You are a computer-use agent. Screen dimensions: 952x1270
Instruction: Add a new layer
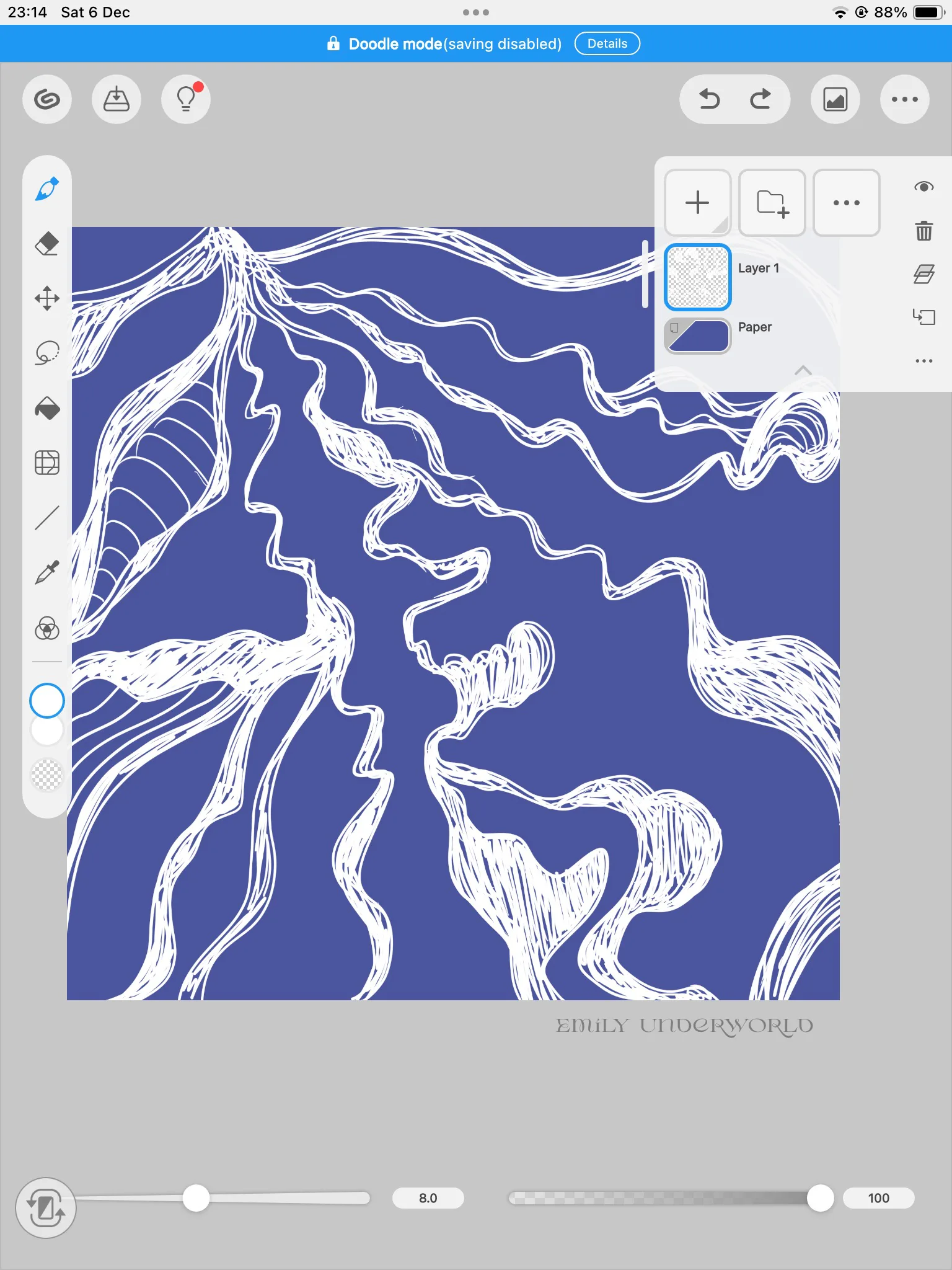[x=698, y=203]
